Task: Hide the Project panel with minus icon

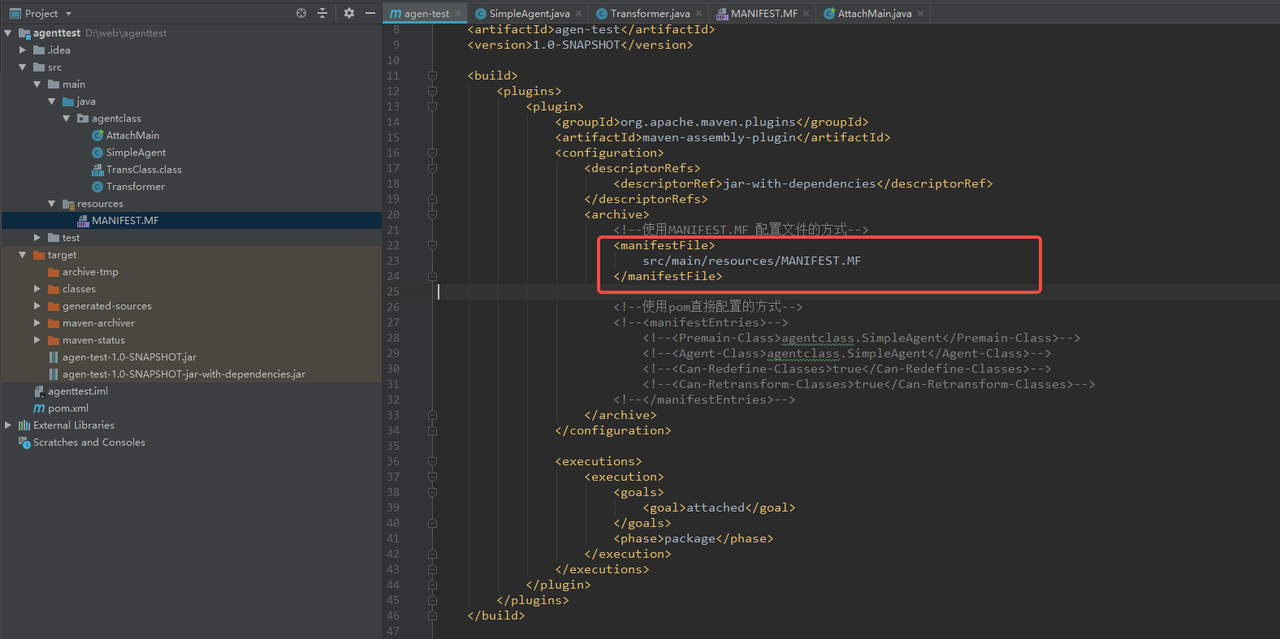Action: pos(369,13)
